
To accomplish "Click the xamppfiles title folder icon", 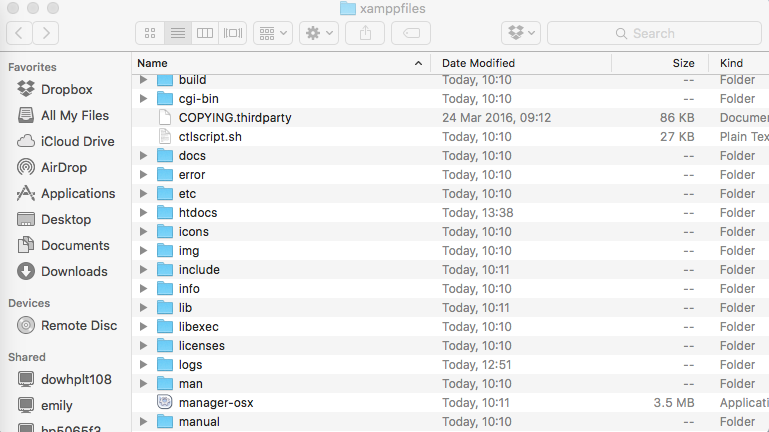I will tap(348, 8).
